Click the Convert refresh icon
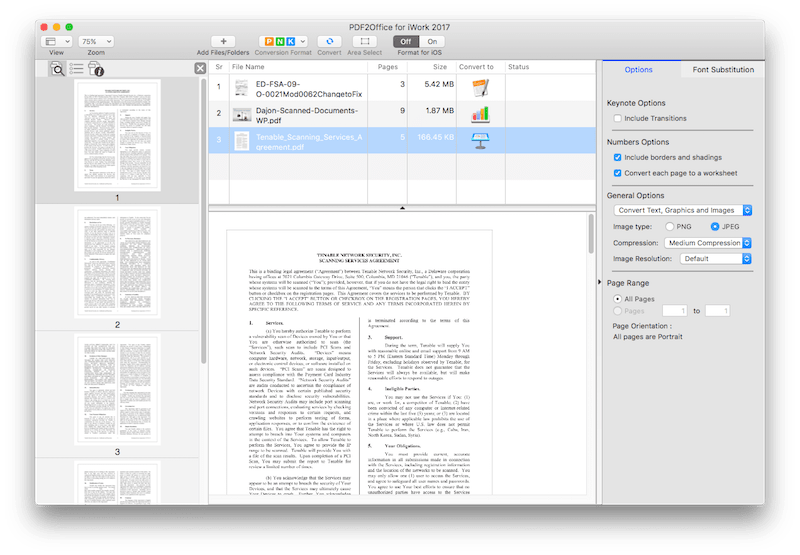Image resolution: width=800 pixels, height=555 pixels. click(x=330, y=41)
